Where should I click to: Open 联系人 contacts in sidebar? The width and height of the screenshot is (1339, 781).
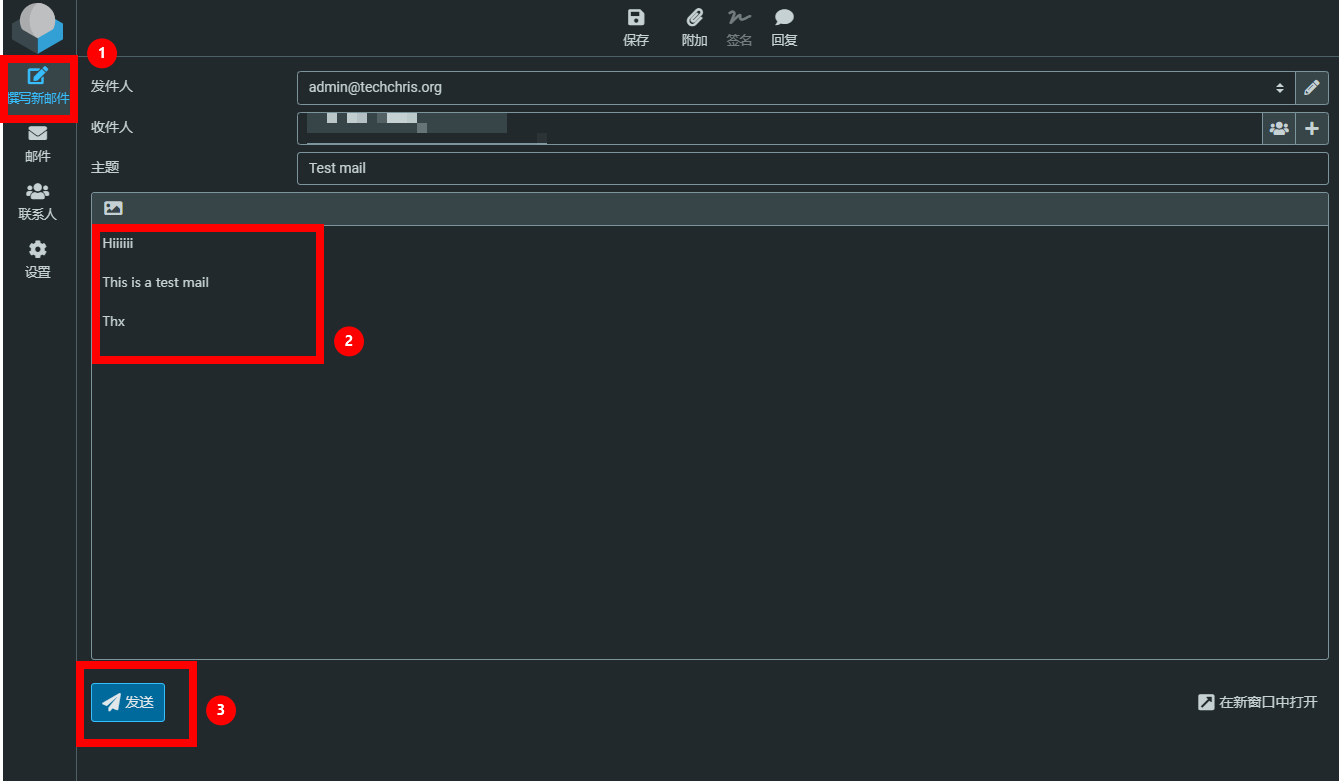pyautogui.click(x=38, y=202)
